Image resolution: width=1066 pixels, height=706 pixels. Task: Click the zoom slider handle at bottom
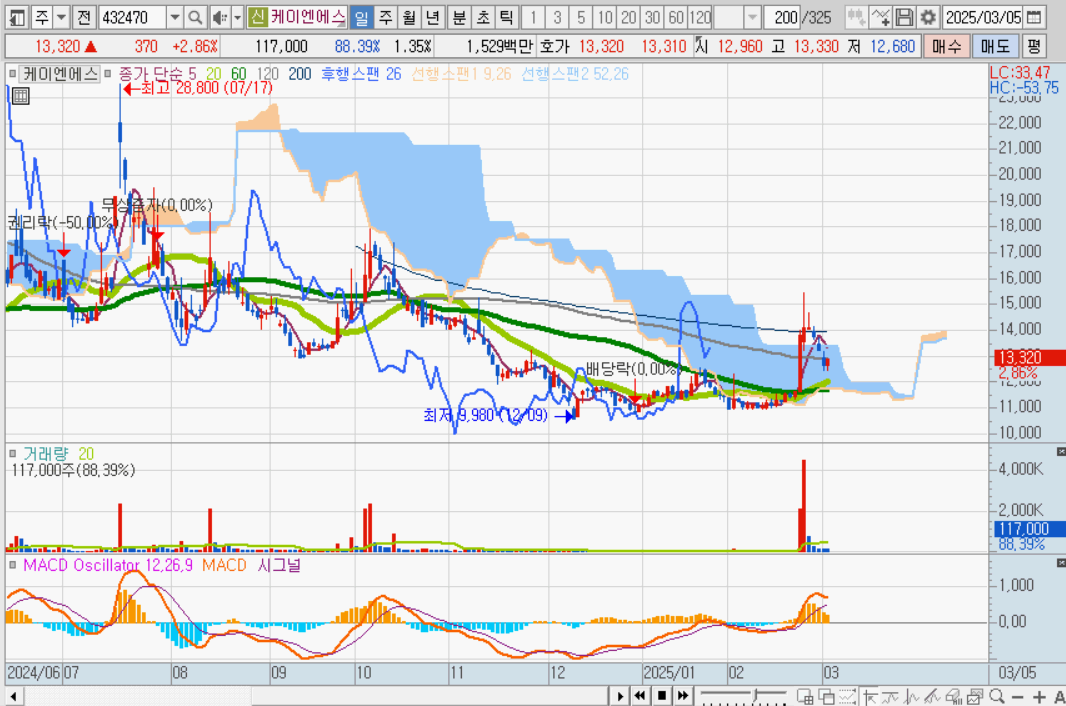(x=756, y=695)
